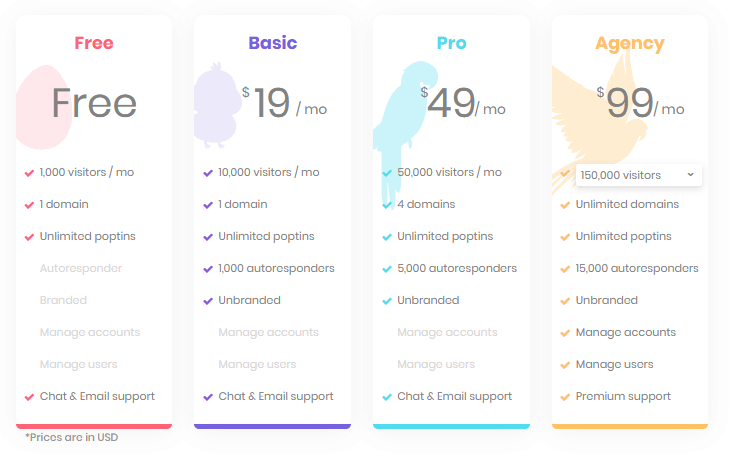Select the Basic plan heading
Screen dimensions: 731x456
273,43
